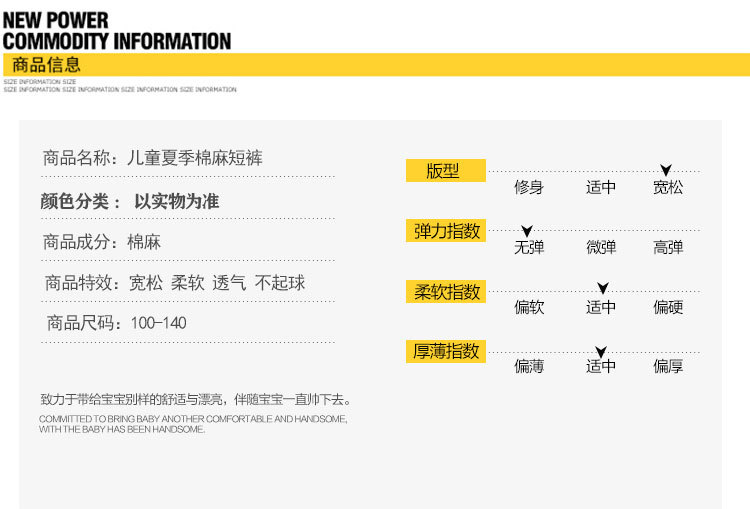Choose the 偏厚 thickness option
Screen dimensions: 750x509
668,366
